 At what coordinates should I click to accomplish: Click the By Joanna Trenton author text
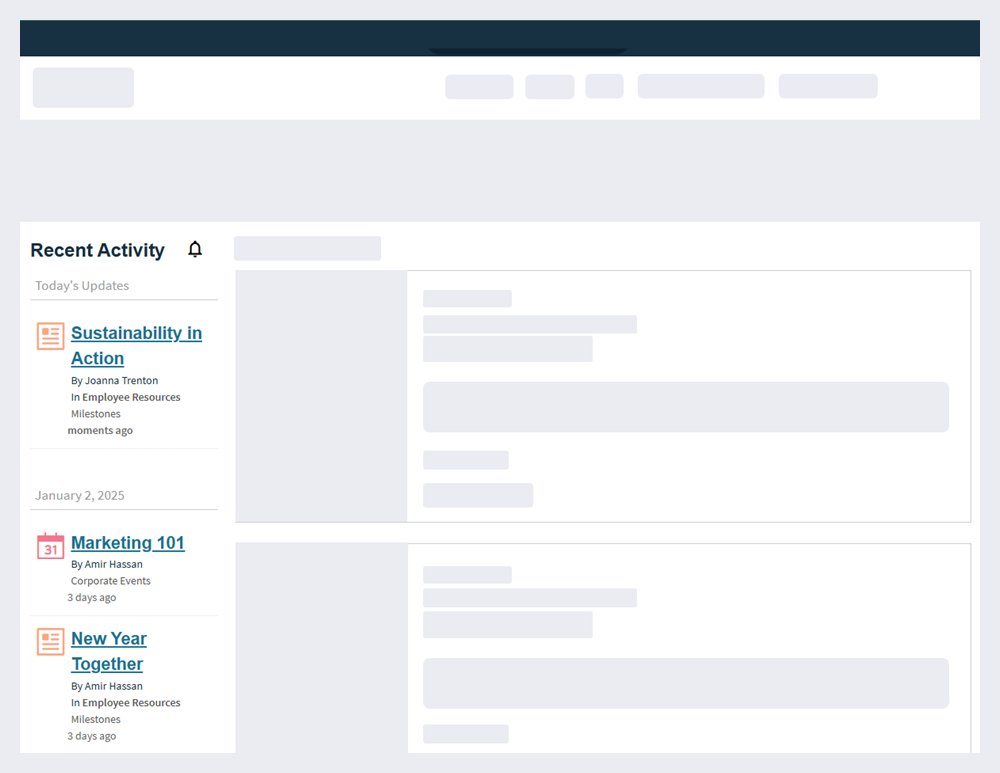(x=114, y=381)
